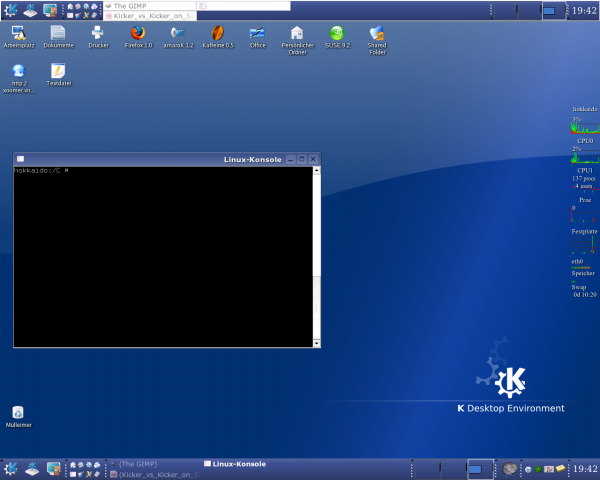
Task: Open the K menu in the top panel
Action: 10,10
